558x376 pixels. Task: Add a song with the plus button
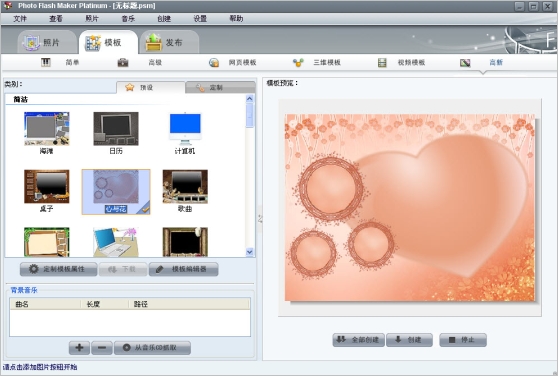tap(79, 348)
